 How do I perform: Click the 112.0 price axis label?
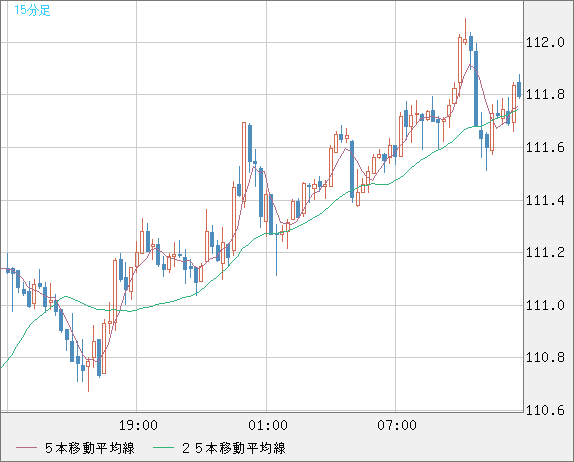point(545,42)
